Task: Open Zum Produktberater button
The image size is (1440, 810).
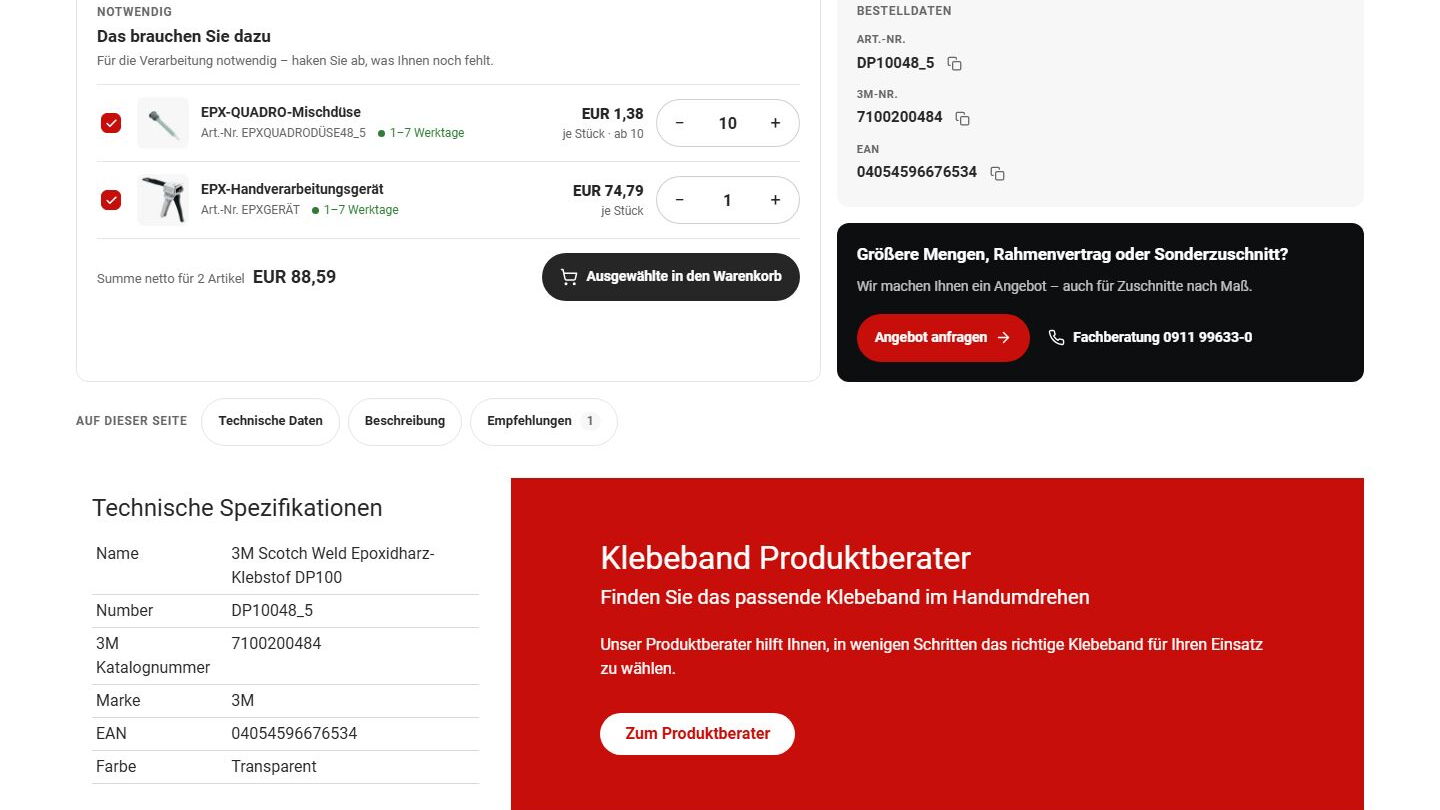Action: [x=697, y=734]
